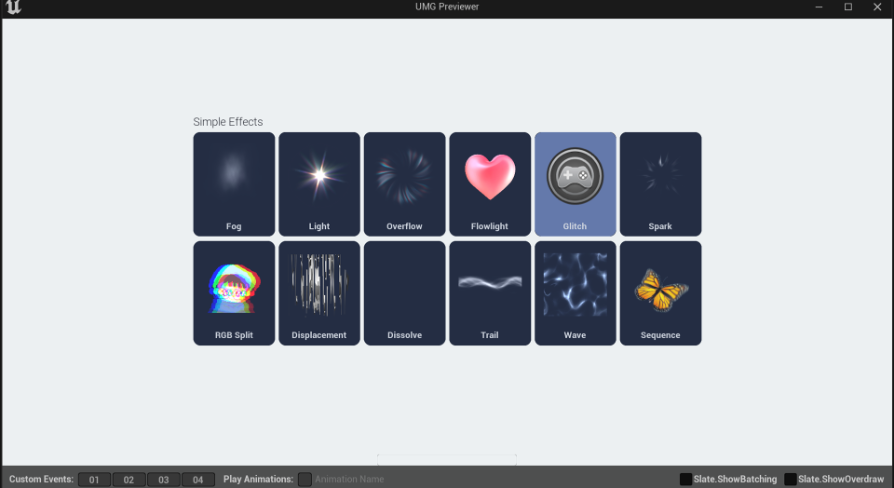Trigger custom event 04

(198, 479)
